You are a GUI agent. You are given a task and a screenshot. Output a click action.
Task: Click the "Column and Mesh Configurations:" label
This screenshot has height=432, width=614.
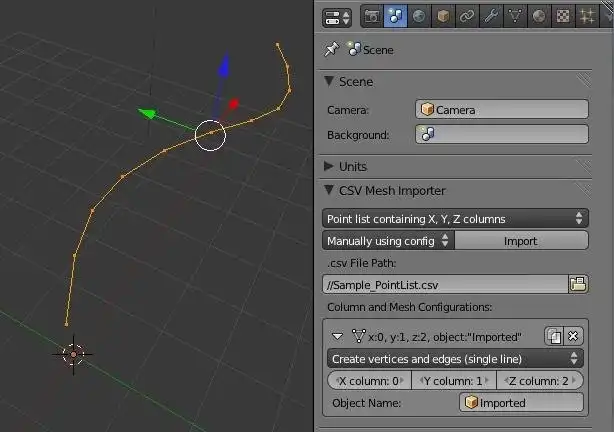click(409, 307)
